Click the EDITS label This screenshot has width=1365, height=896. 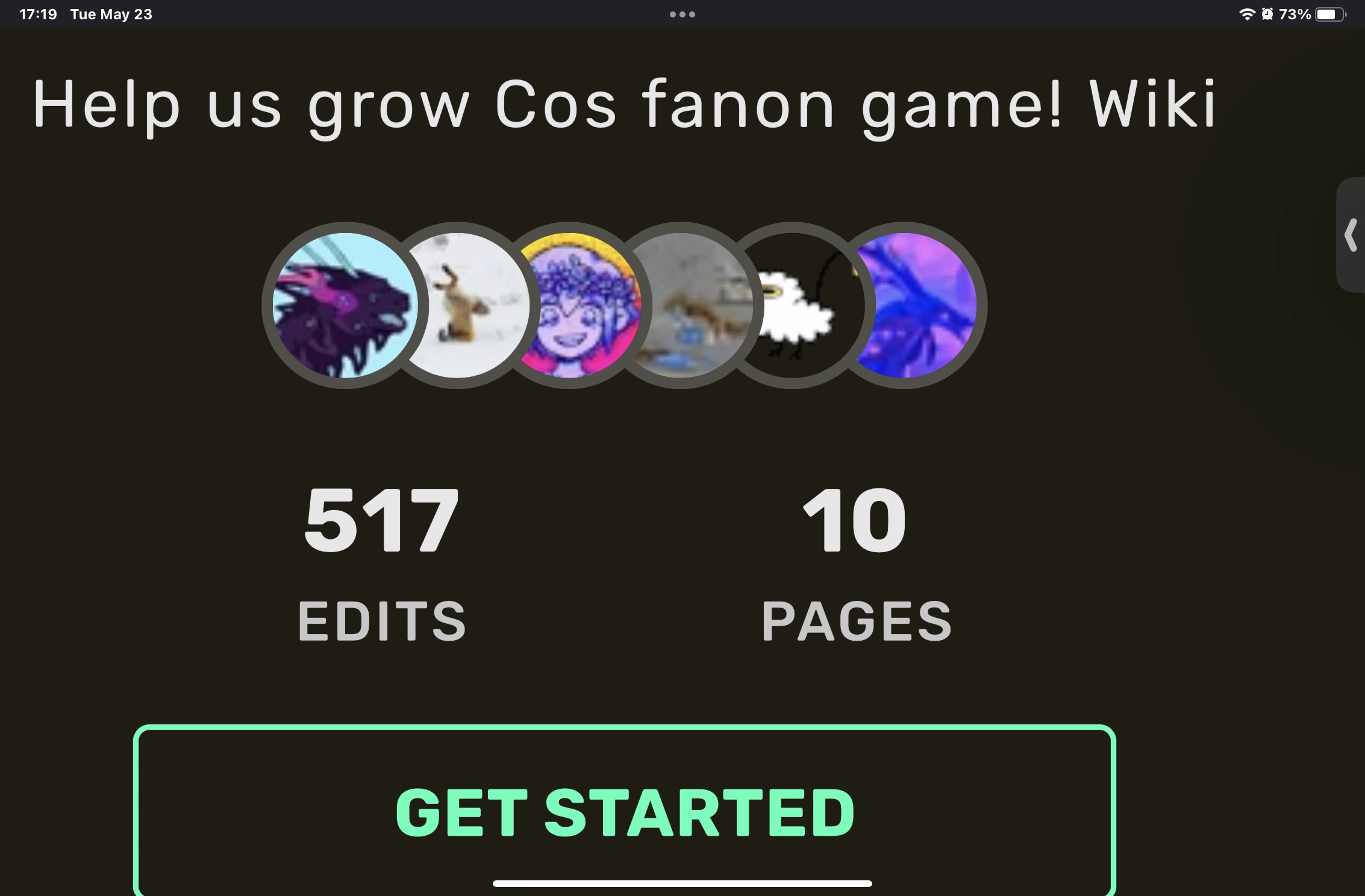(382, 621)
